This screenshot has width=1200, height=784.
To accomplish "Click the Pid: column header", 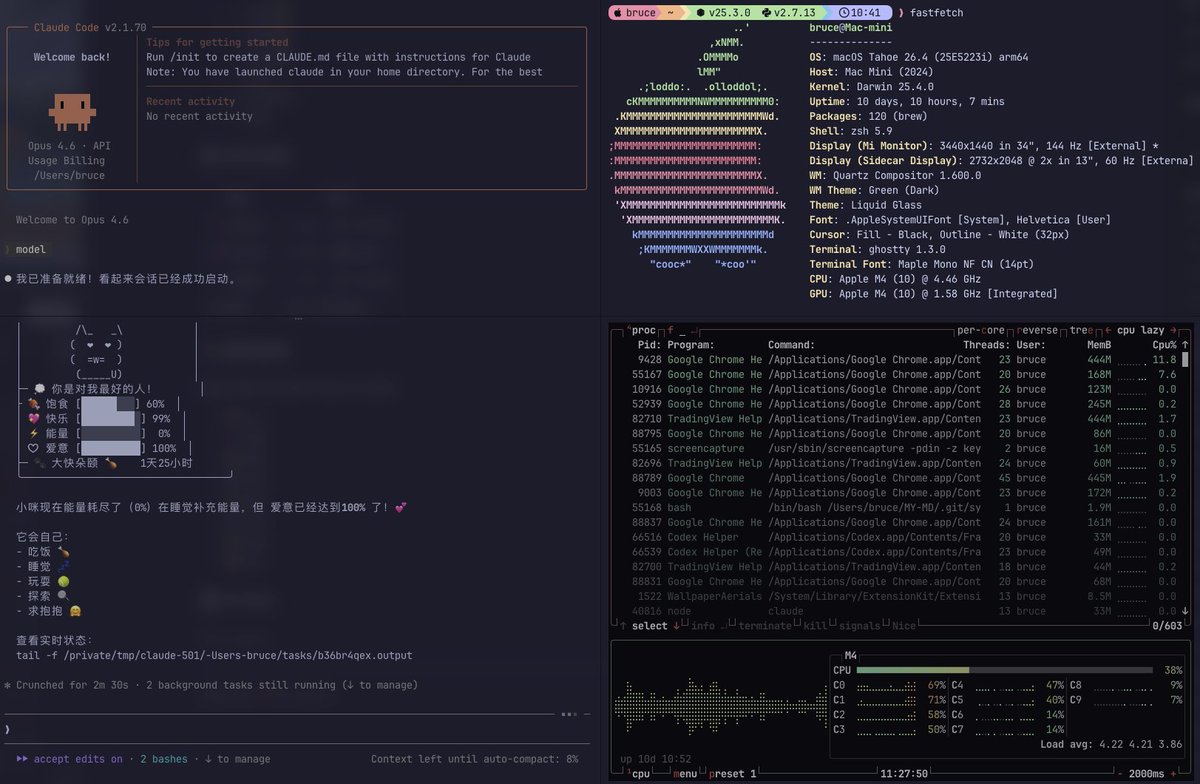I will 649,345.
